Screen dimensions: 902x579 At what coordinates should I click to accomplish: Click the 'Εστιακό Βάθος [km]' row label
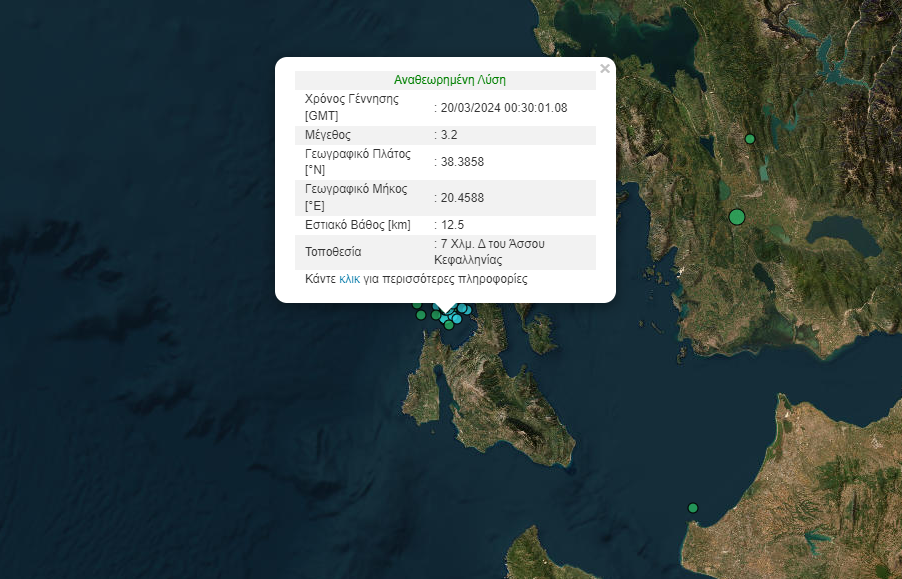358,224
